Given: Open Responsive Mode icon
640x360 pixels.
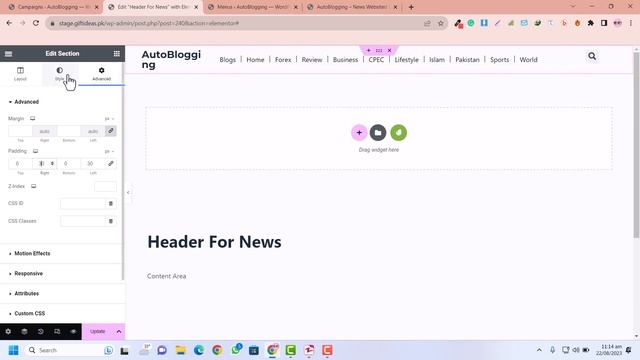Looking at the screenshot, I should pos(57,331).
